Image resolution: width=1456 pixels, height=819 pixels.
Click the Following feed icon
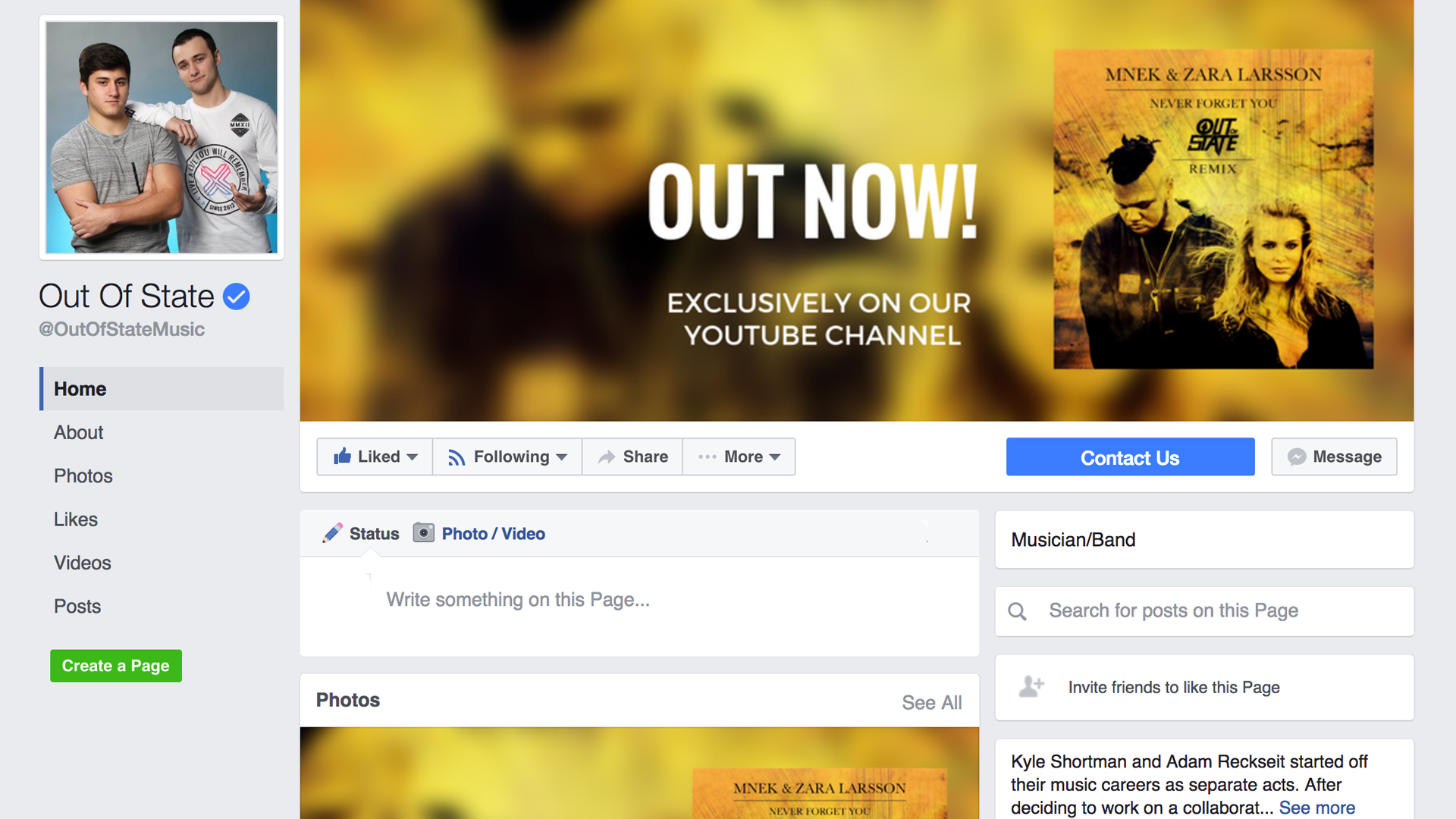click(456, 457)
